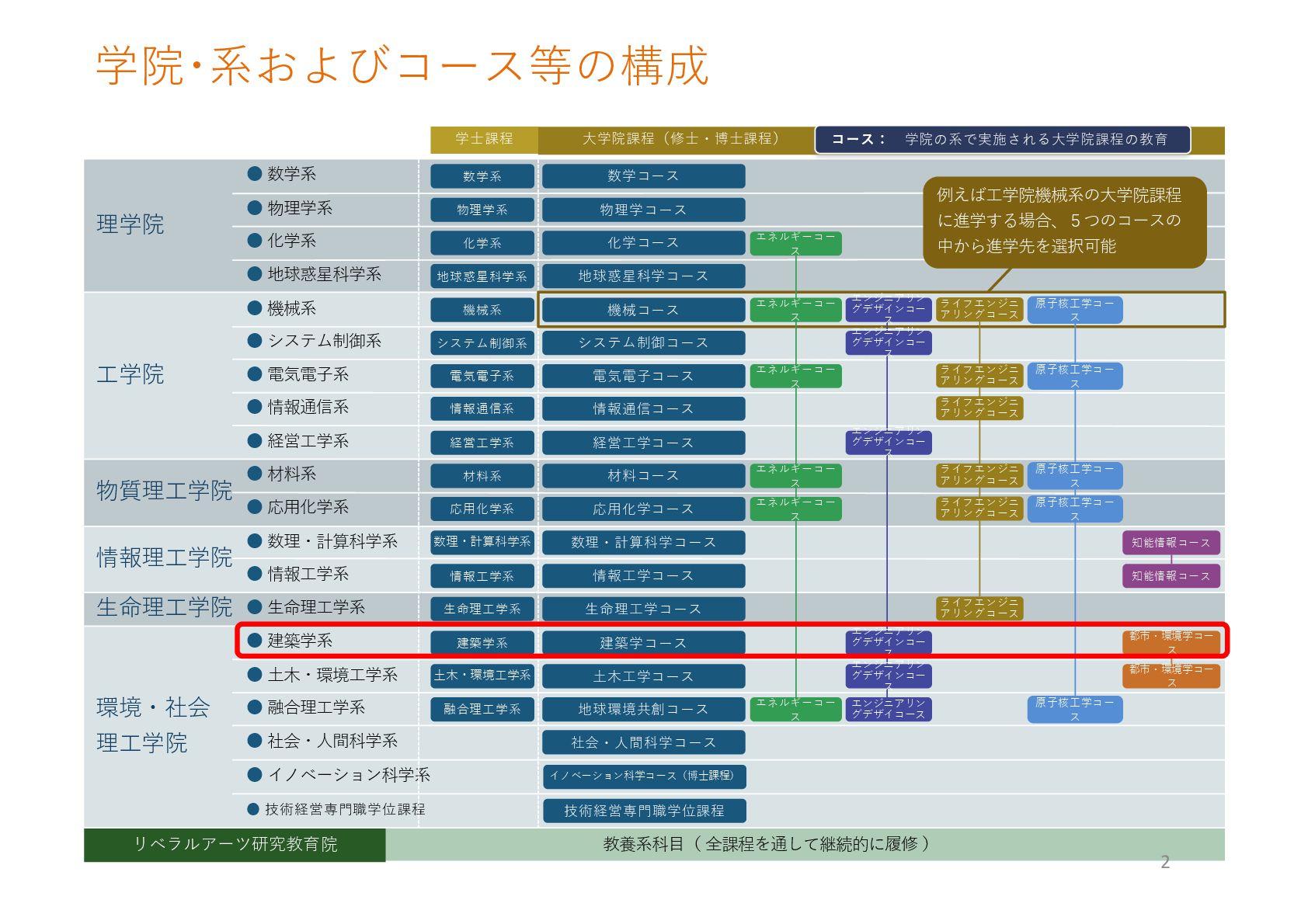Viewport: 1308px width, 924px height.
Task: Select the 学士課程 column header
Action: [x=484, y=139]
